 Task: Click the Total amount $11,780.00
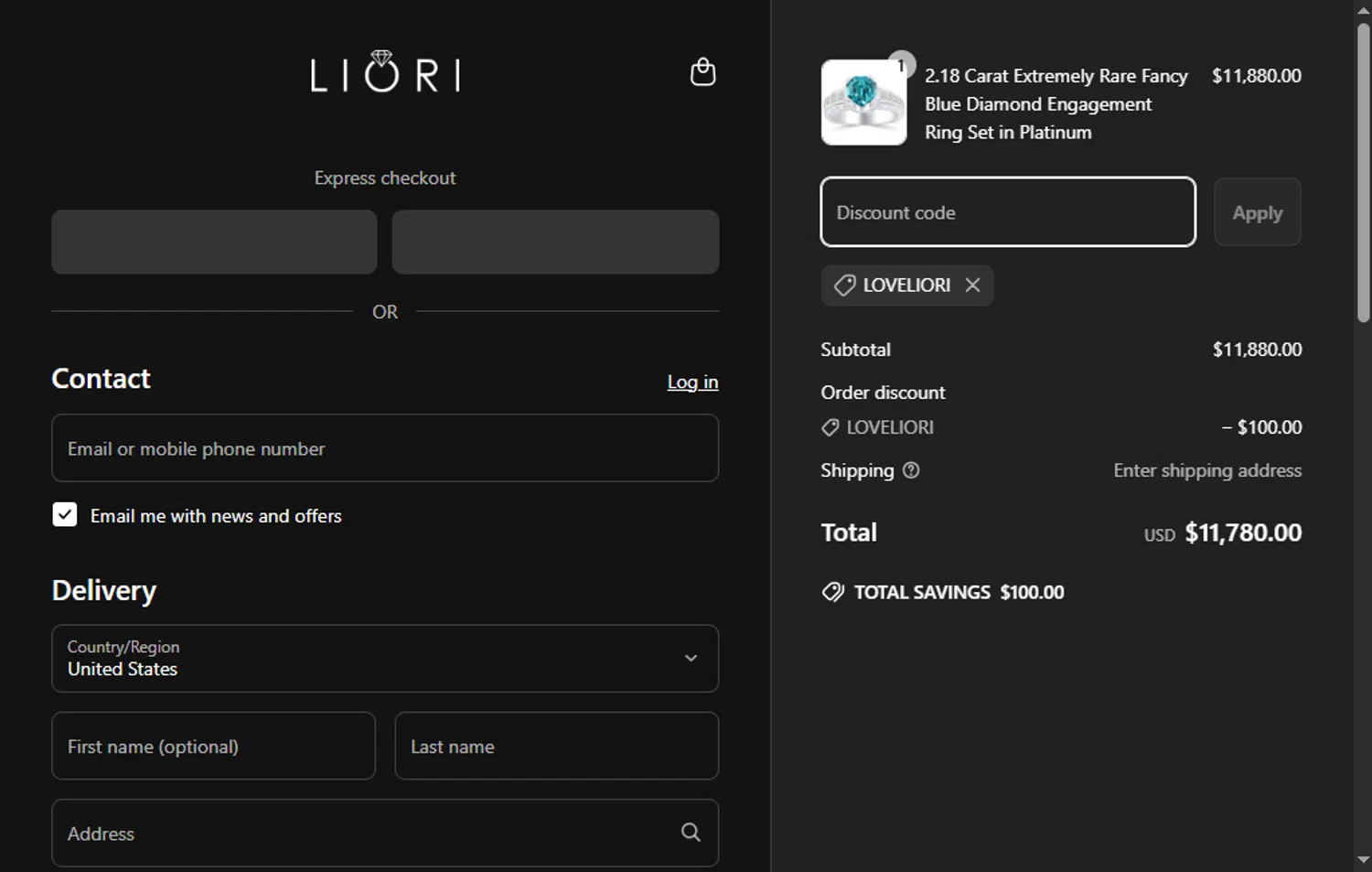click(1242, 533)
